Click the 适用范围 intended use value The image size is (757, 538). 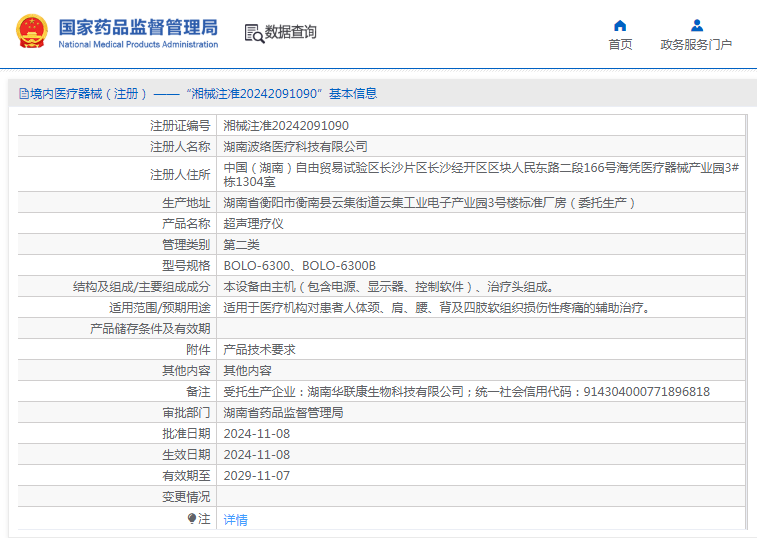(437, 308)
